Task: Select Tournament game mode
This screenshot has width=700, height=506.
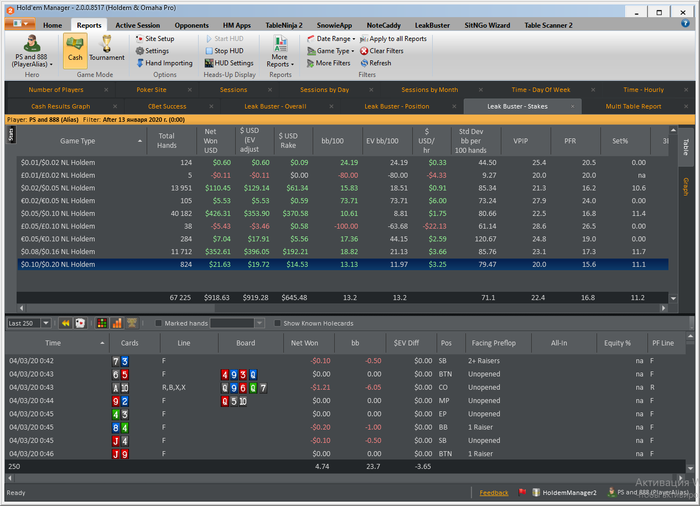Action: coord(107,49)
